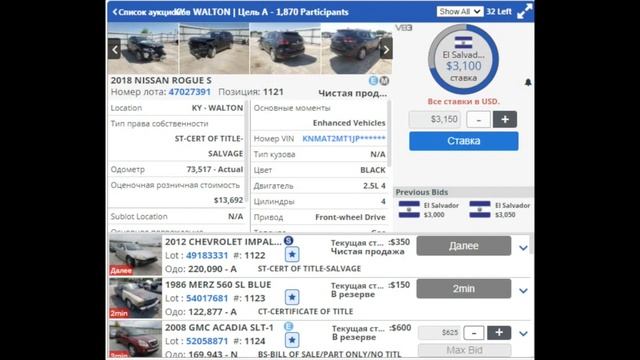Screen dimensions: 640x360
Task: Decrease the $3,150 bid with minus button
Action: coord(478,120)
